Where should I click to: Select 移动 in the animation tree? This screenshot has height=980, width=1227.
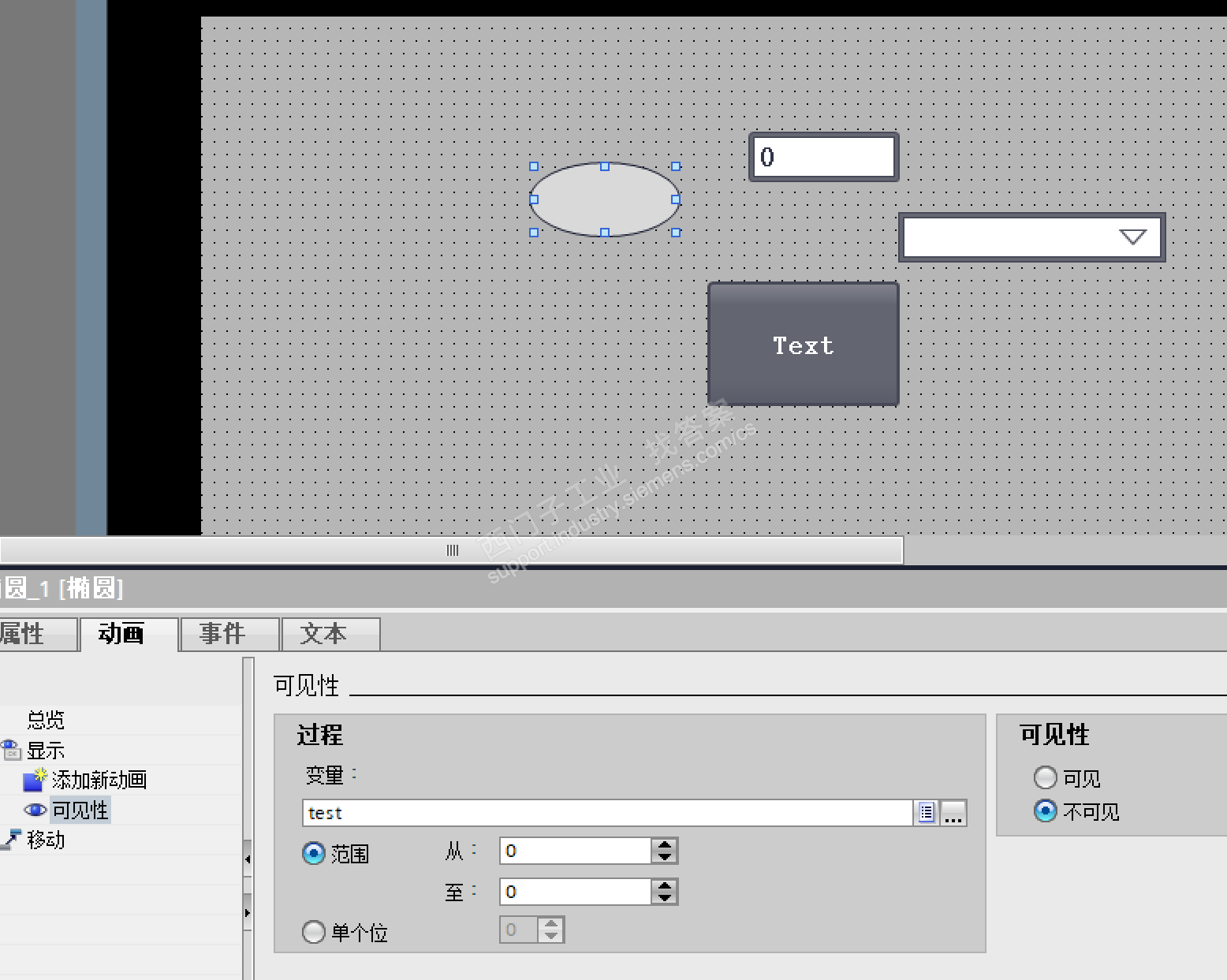tap(46, 840)
